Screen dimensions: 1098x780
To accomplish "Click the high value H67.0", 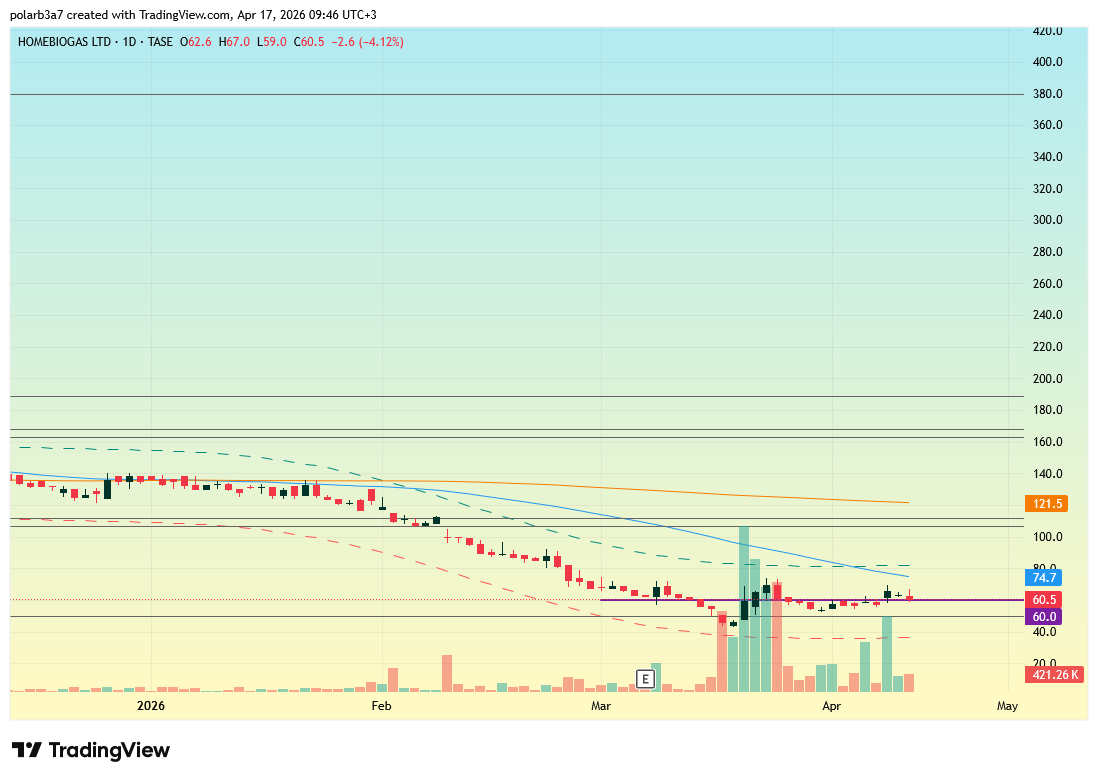I will point(234,42).
